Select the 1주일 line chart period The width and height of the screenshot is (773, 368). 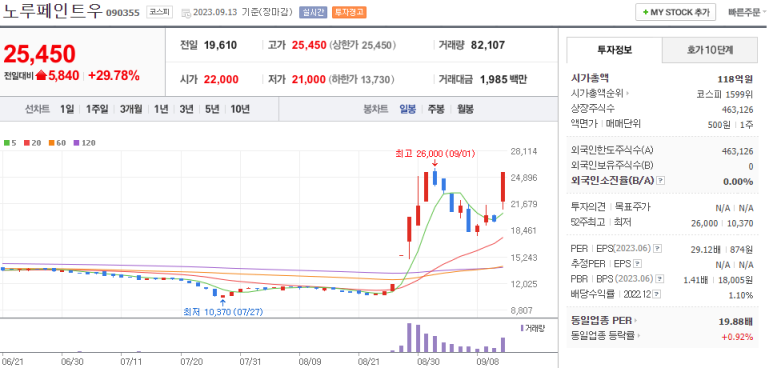97,109
